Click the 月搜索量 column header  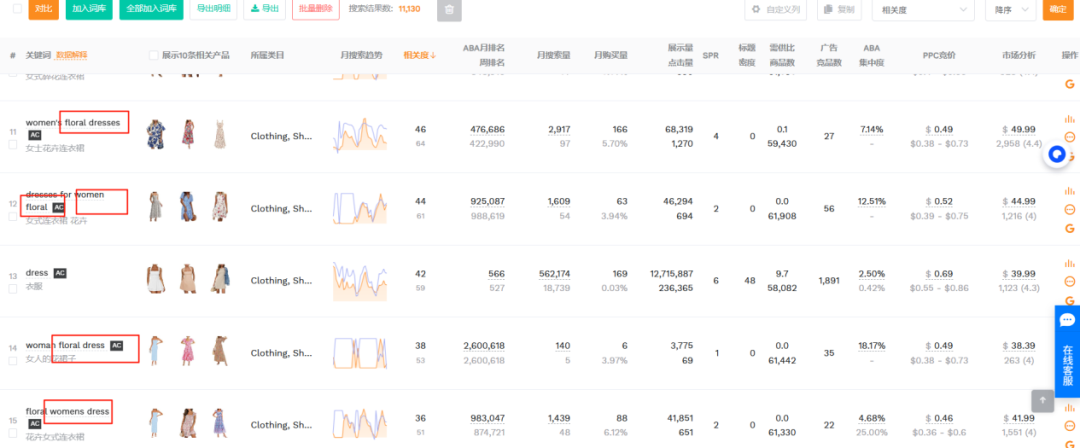point(554,55)
